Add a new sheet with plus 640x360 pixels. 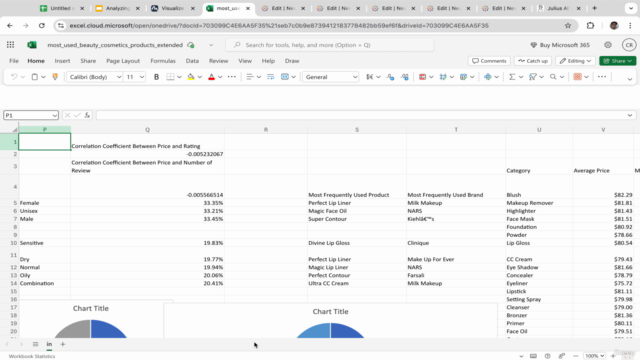[x=62, y=344]
